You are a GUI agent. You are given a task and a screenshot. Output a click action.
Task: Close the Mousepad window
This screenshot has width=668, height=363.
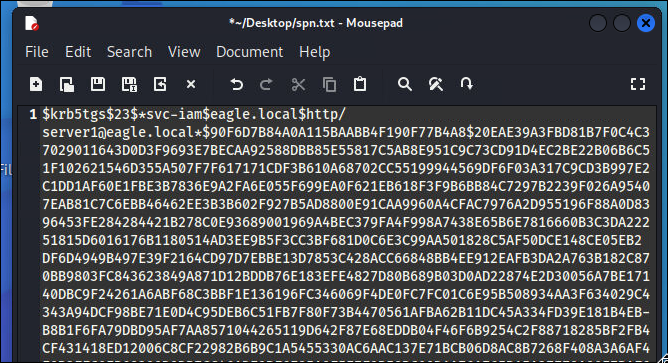646,23
